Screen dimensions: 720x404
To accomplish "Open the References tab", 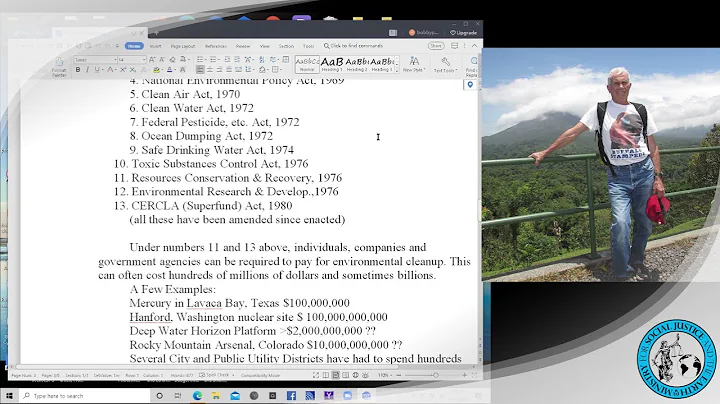I will pyautogui.click(x=216, y=46).
